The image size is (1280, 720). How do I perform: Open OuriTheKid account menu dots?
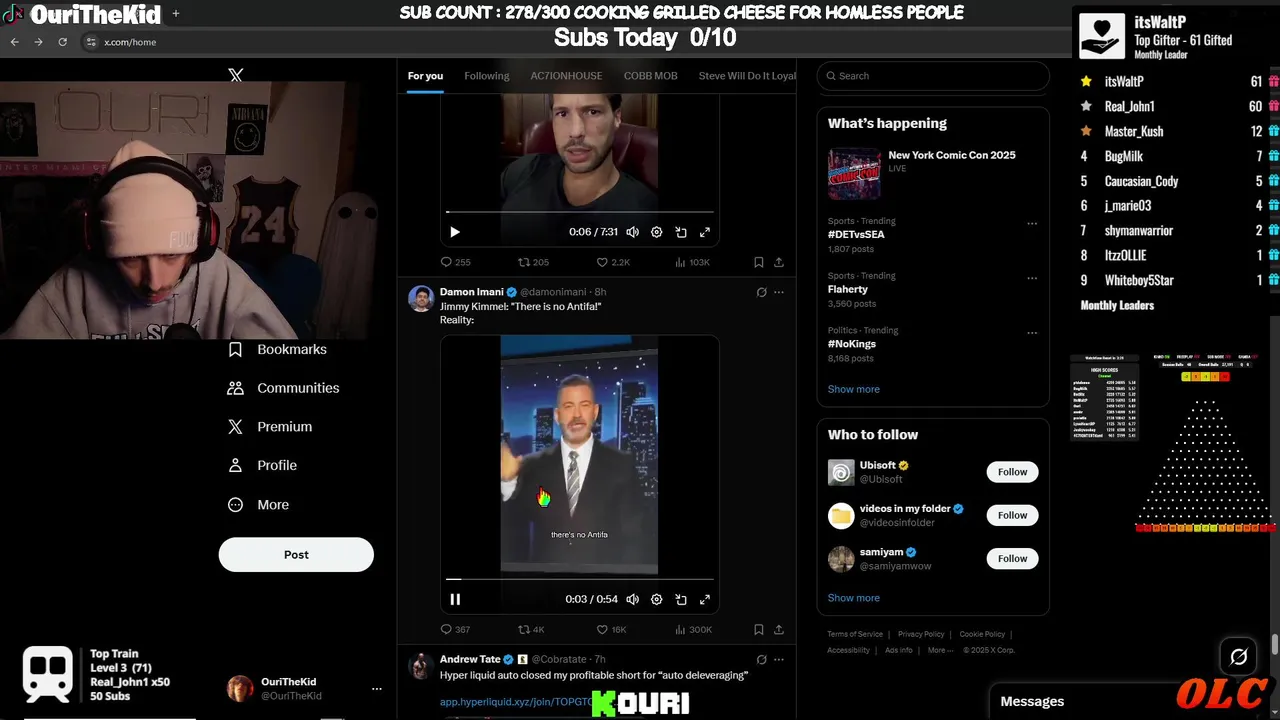pyautogui.click(x=377, y=689)
